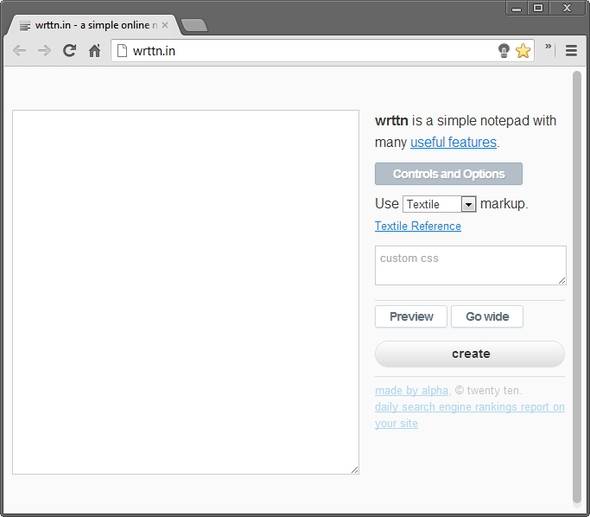
Task: Click the page vertical scrollbar
Action: pos(576,287)
